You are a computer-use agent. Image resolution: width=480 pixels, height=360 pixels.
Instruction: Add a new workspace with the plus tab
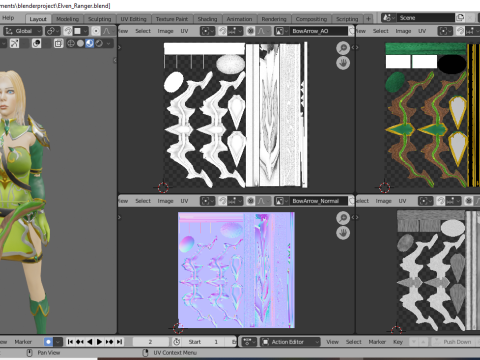[368, 19]
